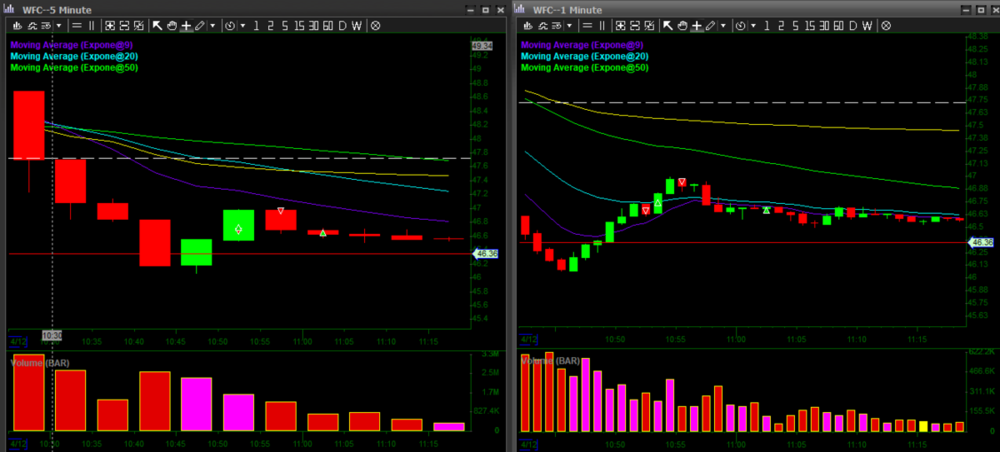The width and height of the screenshot is (1000, 452).
Task: Select the WFC--1 Minute window title
Action: pos(567,9)
